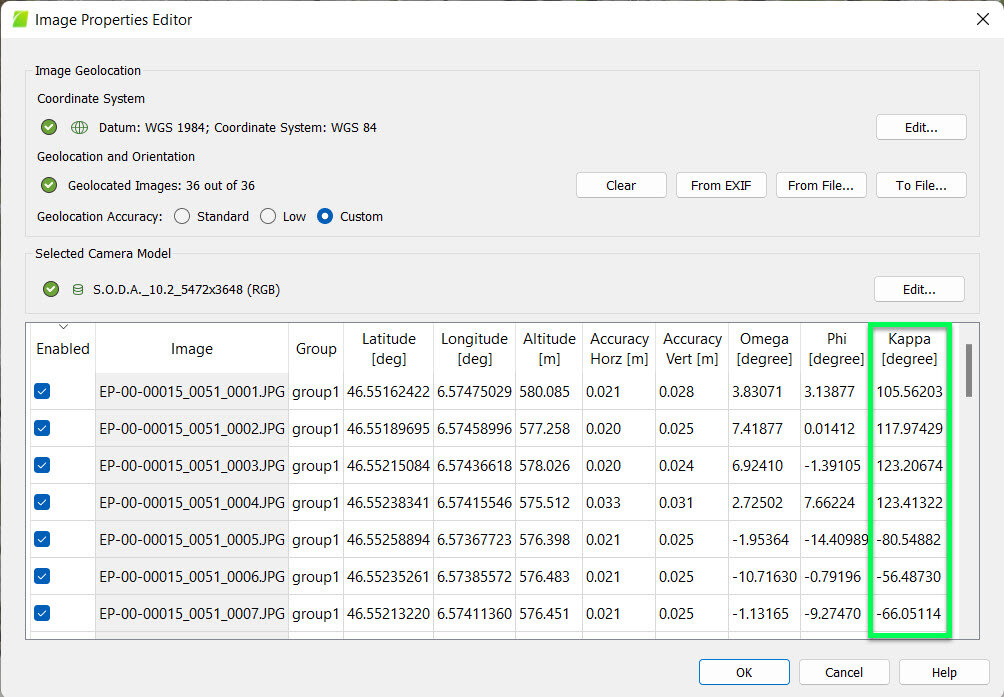Load geolocation using From File
1004x697 pixels.
click(821, 185)
